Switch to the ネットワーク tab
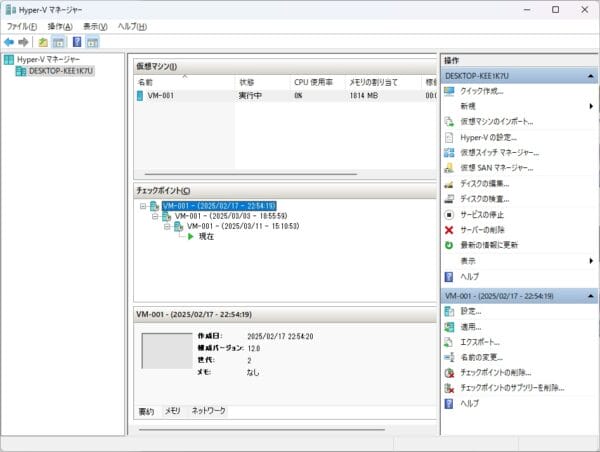Viewport: 600px width, 452px height. [209, 411]
